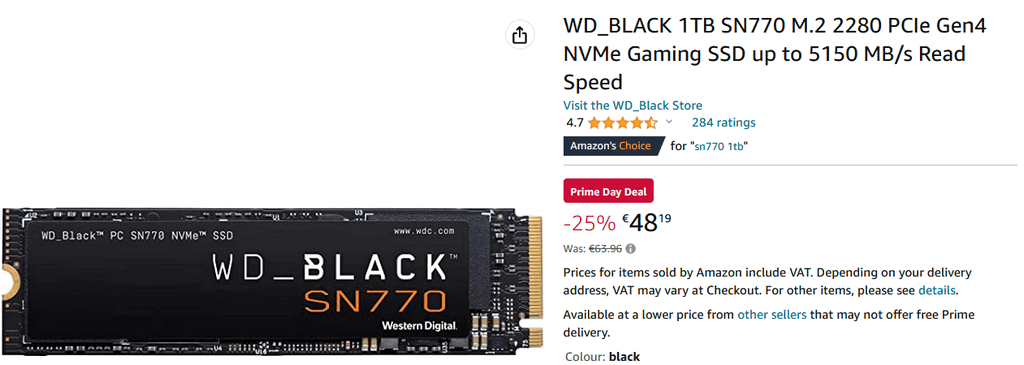
Task: Click the struck-through €63.96 previous price
Action: [x=605, y=249]
